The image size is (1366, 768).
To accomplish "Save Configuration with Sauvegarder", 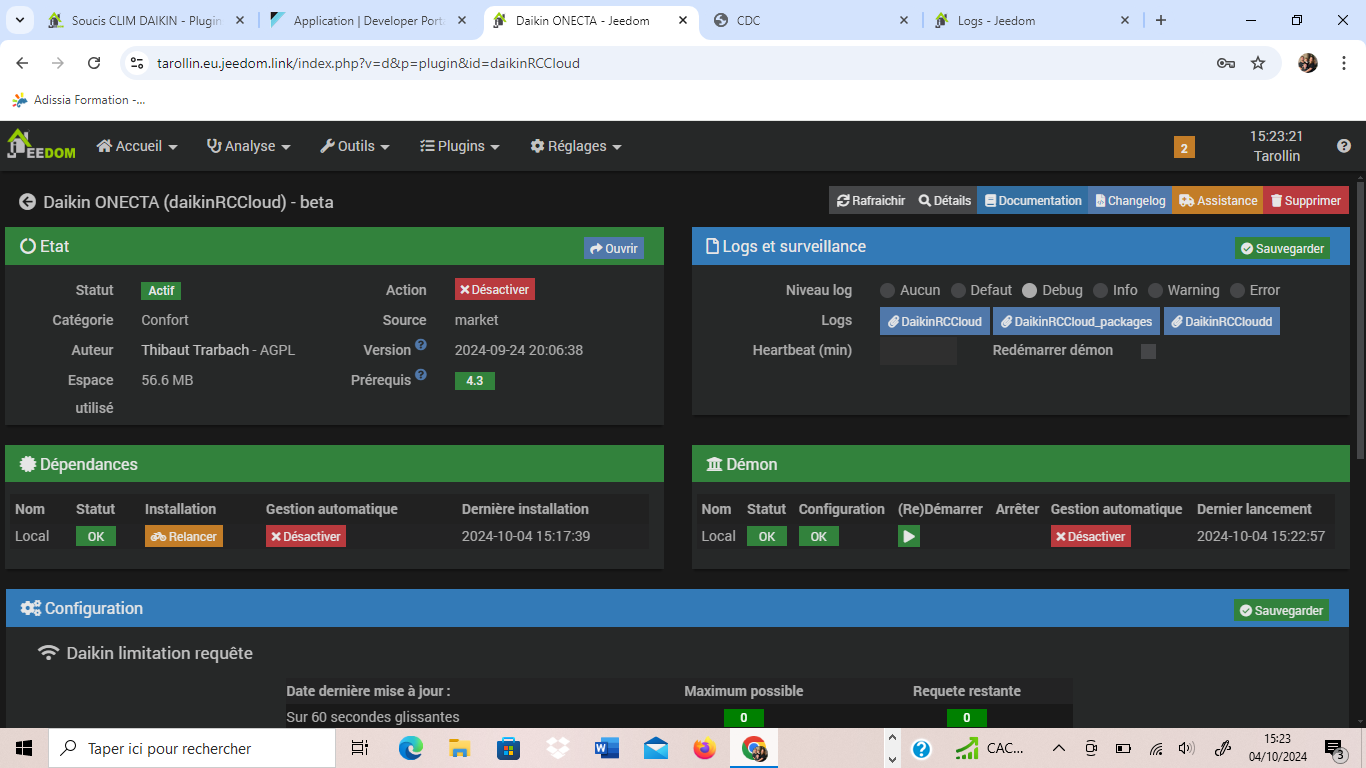I will [1282, 610].
